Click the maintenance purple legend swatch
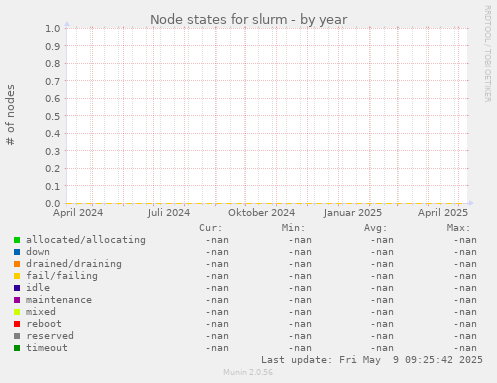497x383 pixels. click(17, 300)
